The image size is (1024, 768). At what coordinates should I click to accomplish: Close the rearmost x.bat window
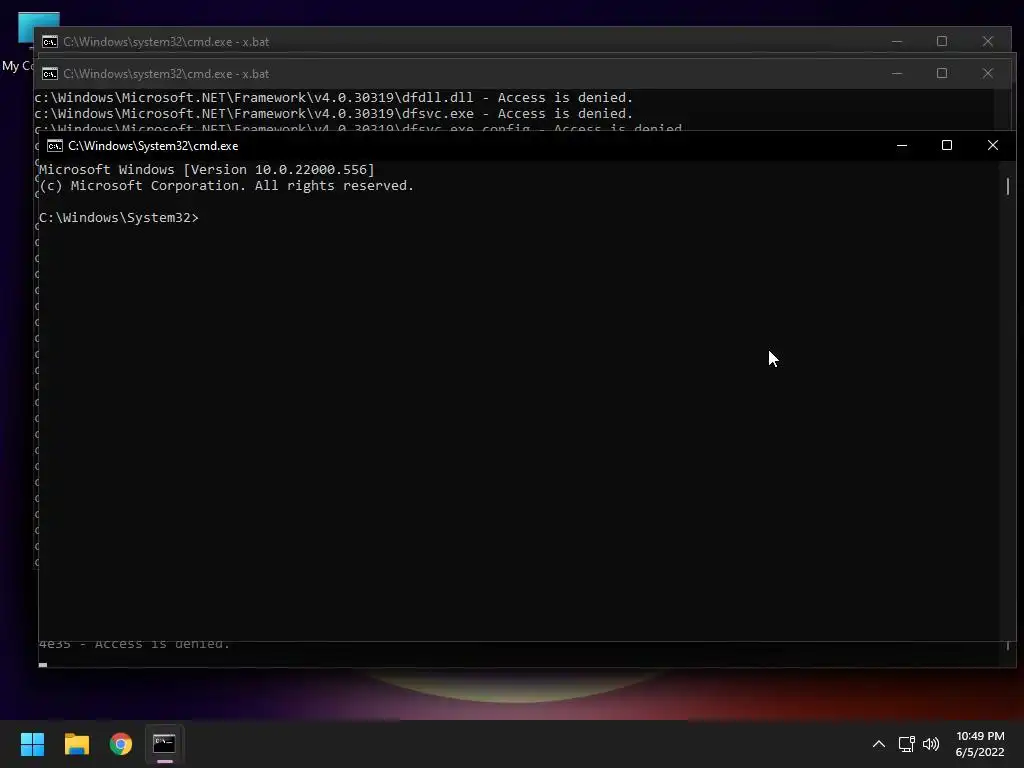coord(987,41)
